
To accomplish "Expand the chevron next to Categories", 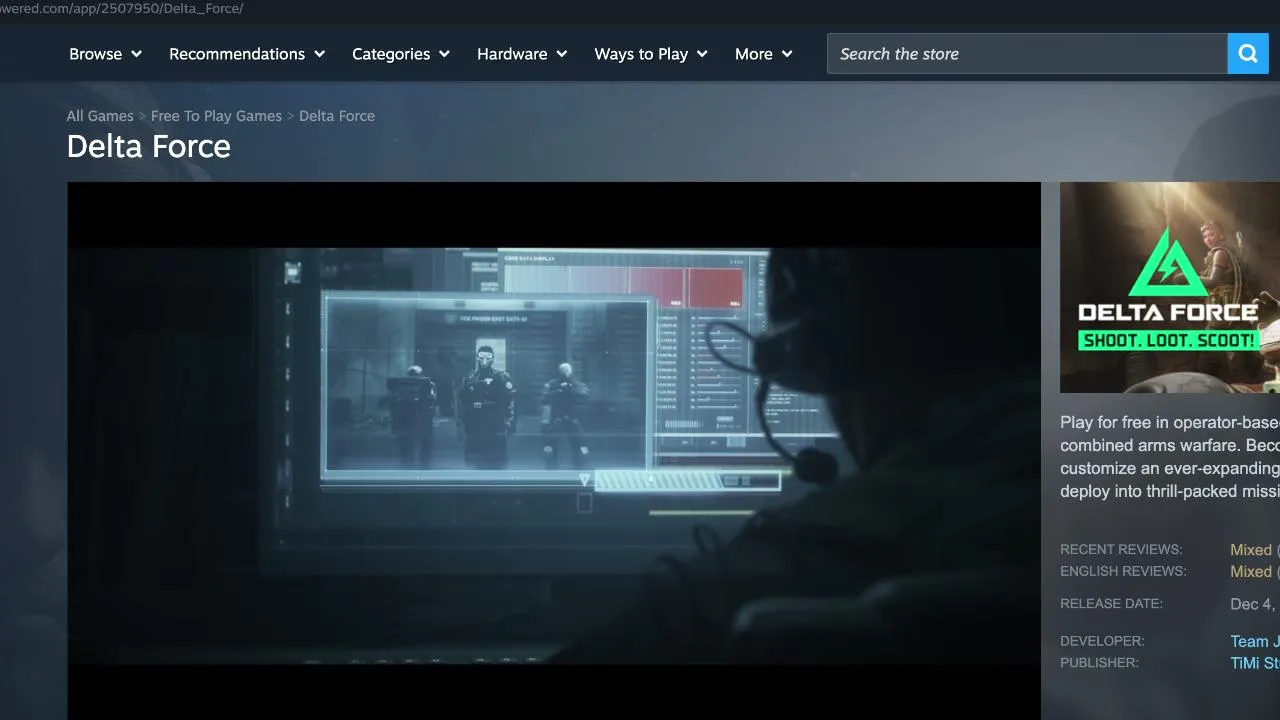I will click(445, 54).
